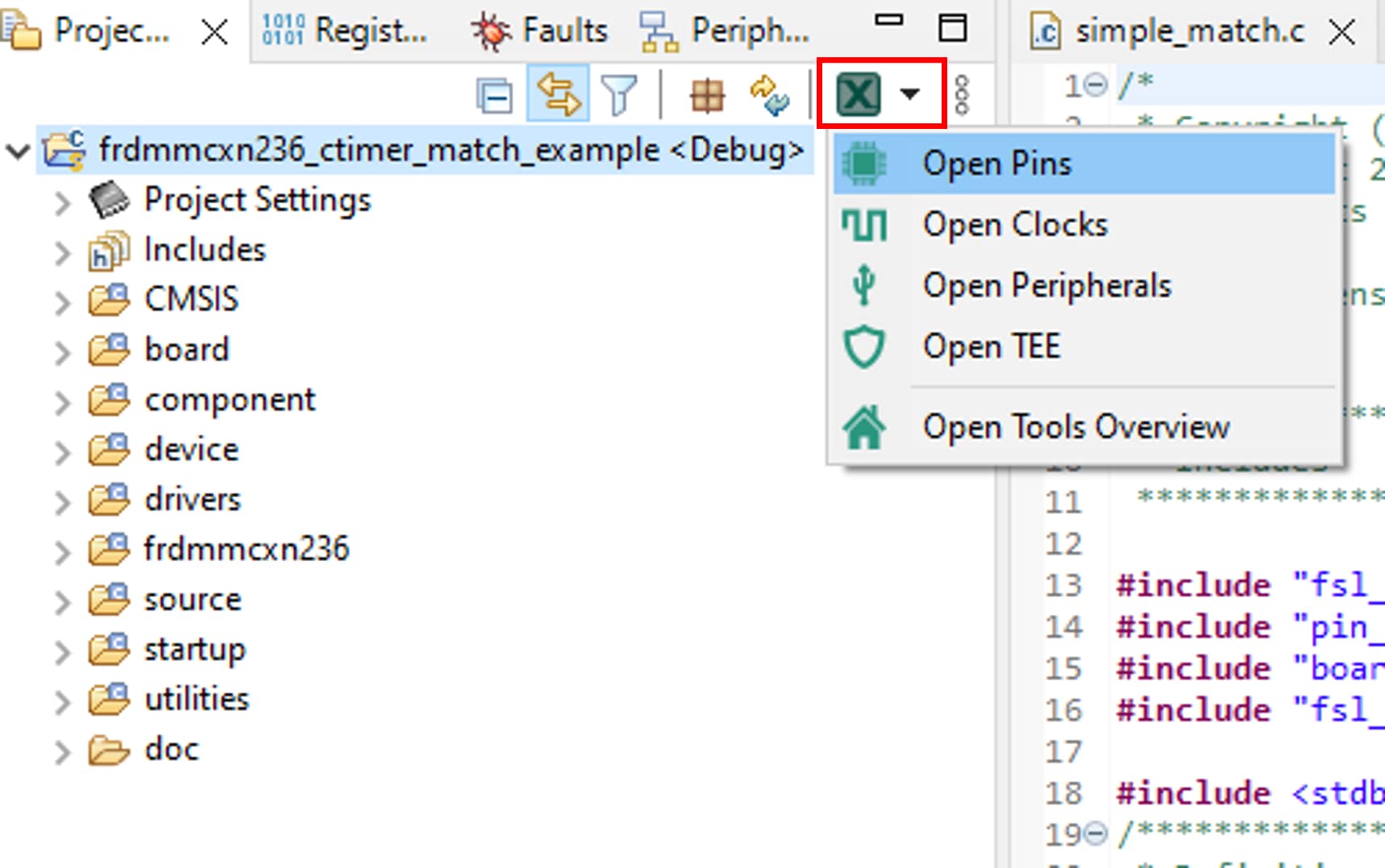The height and width of the screenshot is (868, 1385).
Task: Click the orange grid toolbar icon
Action: point(707,96)
